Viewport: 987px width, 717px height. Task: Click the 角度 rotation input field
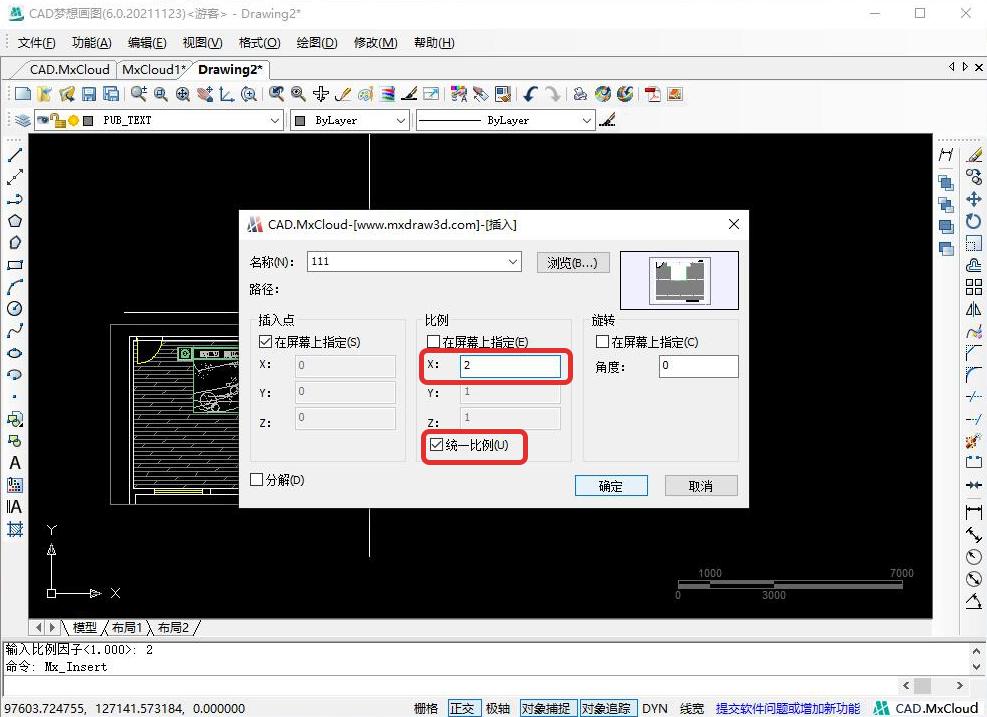[698, 366]
